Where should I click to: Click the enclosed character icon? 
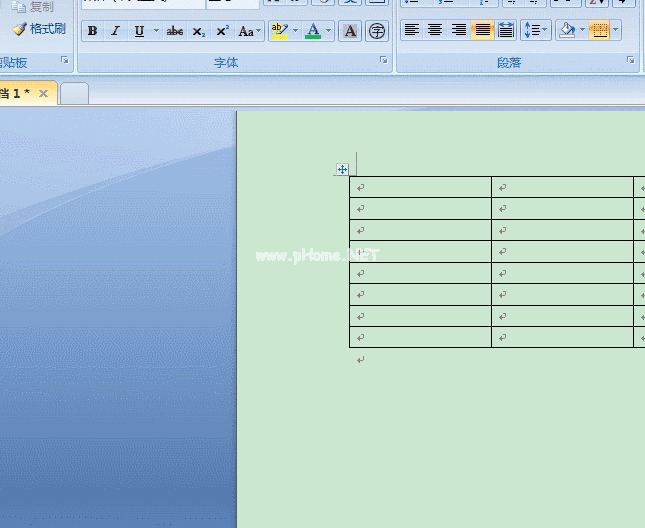click(377, 31)
